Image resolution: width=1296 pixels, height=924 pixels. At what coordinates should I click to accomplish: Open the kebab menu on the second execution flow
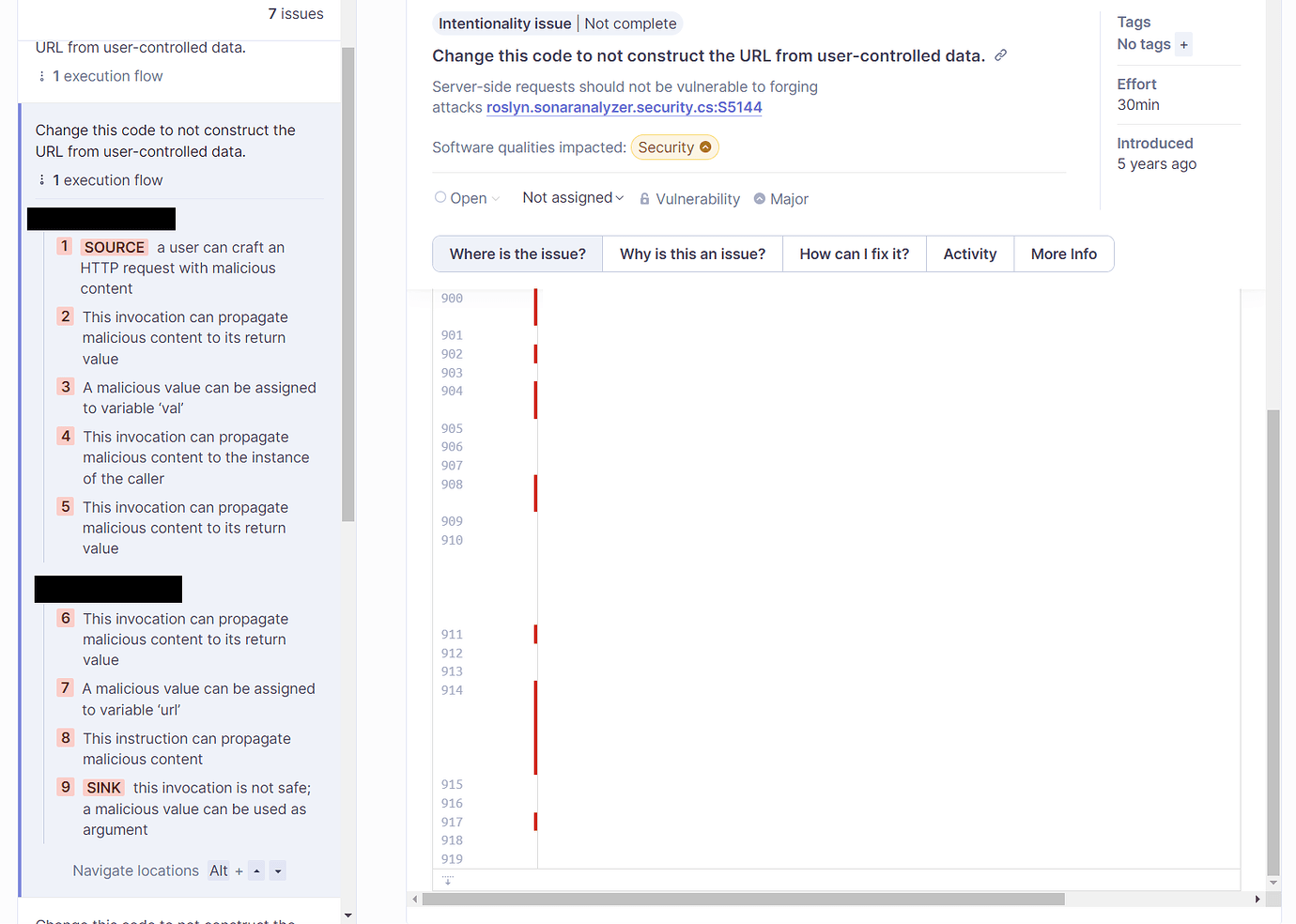tap(41, 179)
